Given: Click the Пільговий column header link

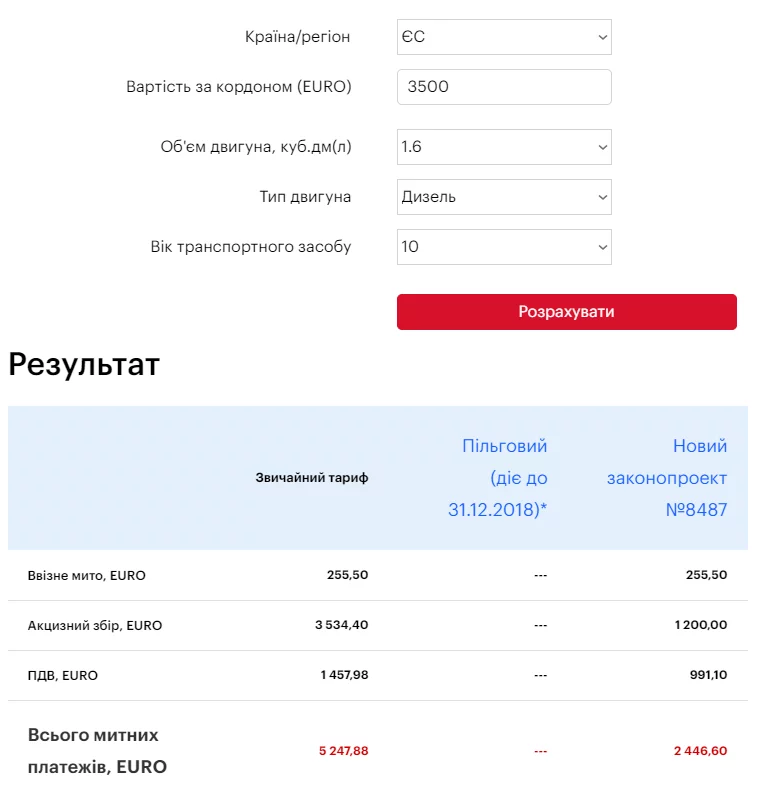Looking at the screenshot, I should [498, 478].
